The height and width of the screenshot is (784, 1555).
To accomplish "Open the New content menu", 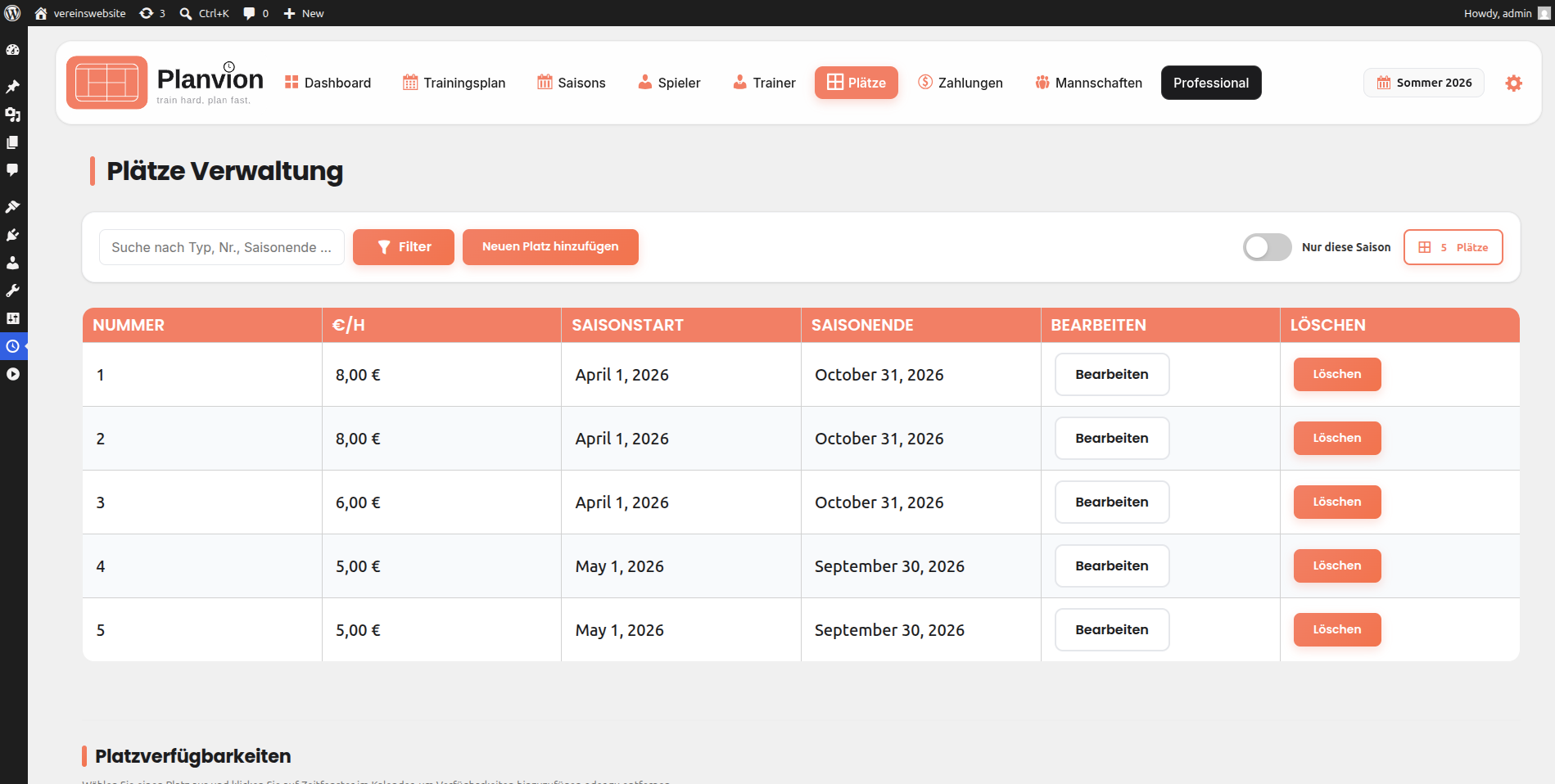I will (x=304, y=13).
